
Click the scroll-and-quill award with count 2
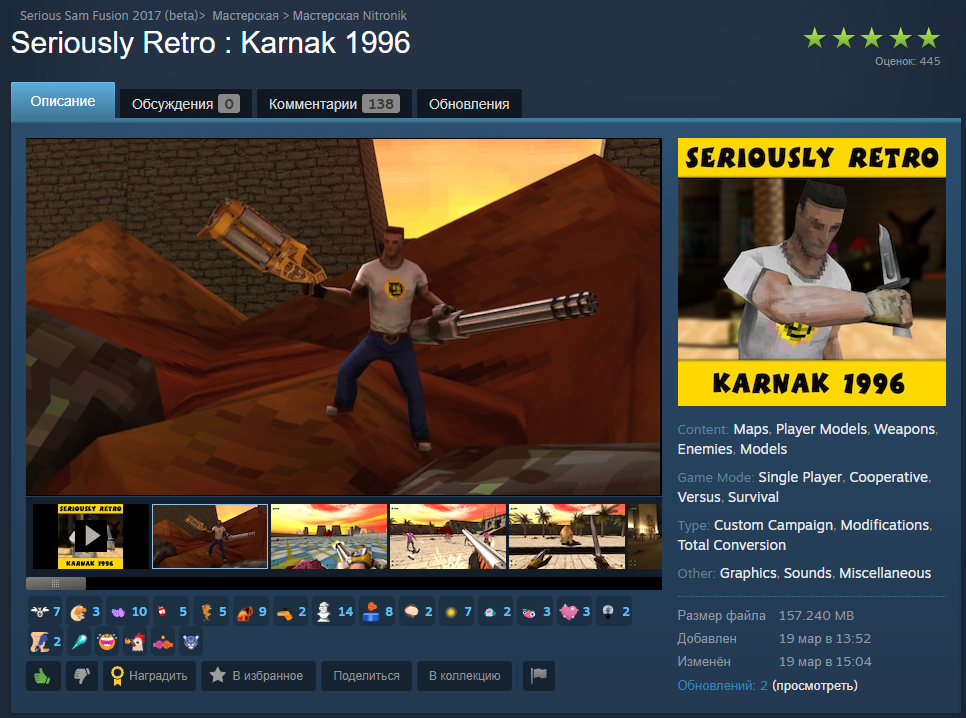point(45,642)
